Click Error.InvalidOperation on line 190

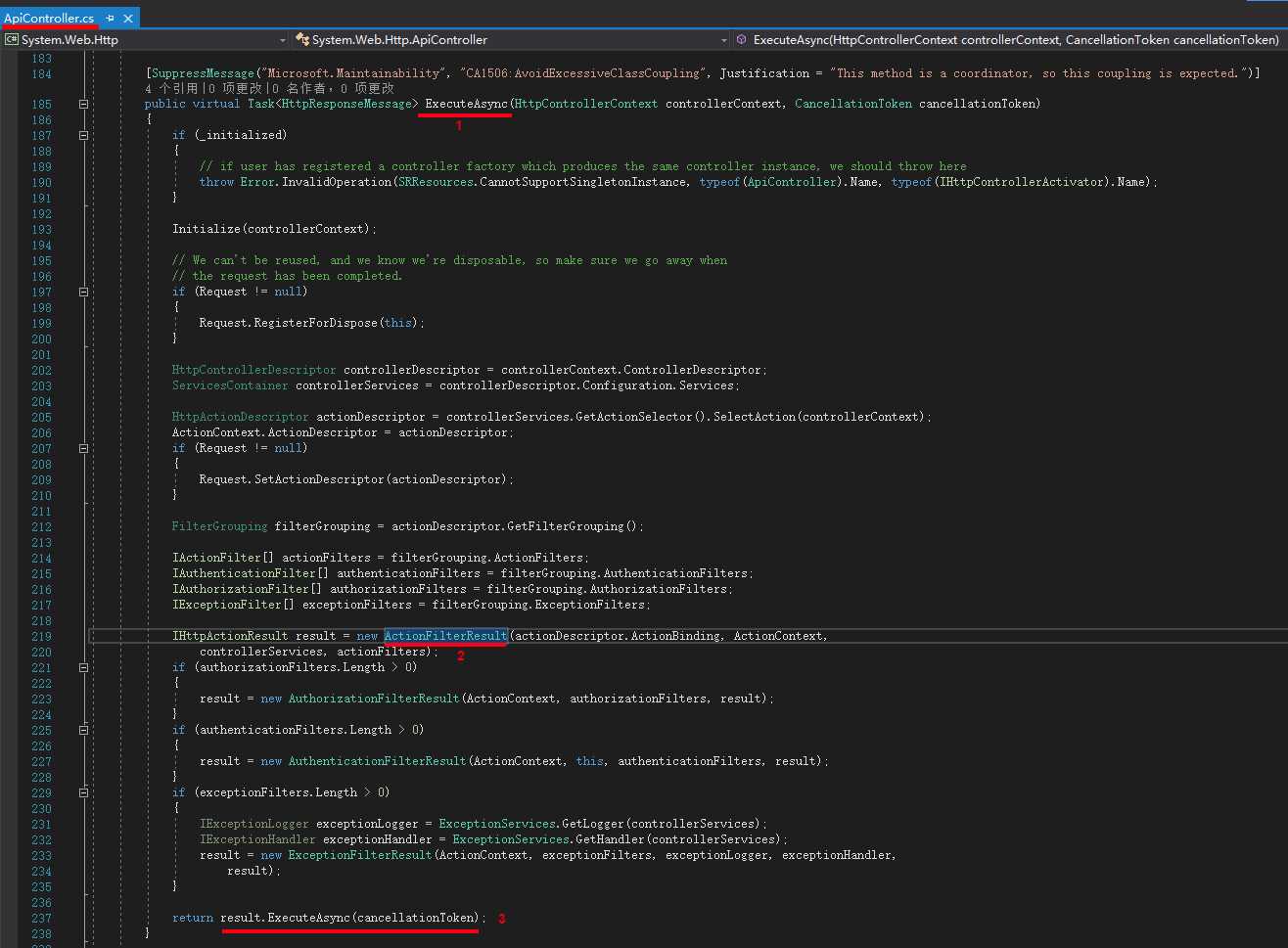tap(315, 182)
